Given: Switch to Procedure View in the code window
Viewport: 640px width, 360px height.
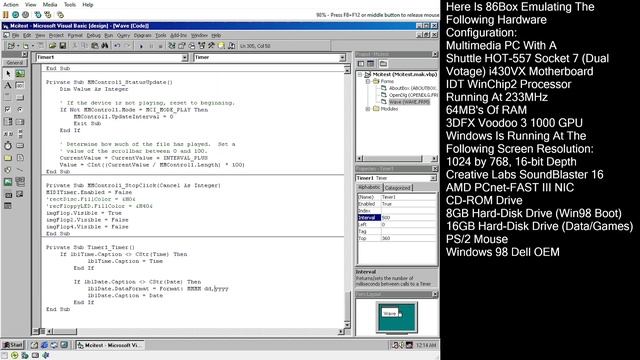Looking at the screenshot, I should coord(36,331).
